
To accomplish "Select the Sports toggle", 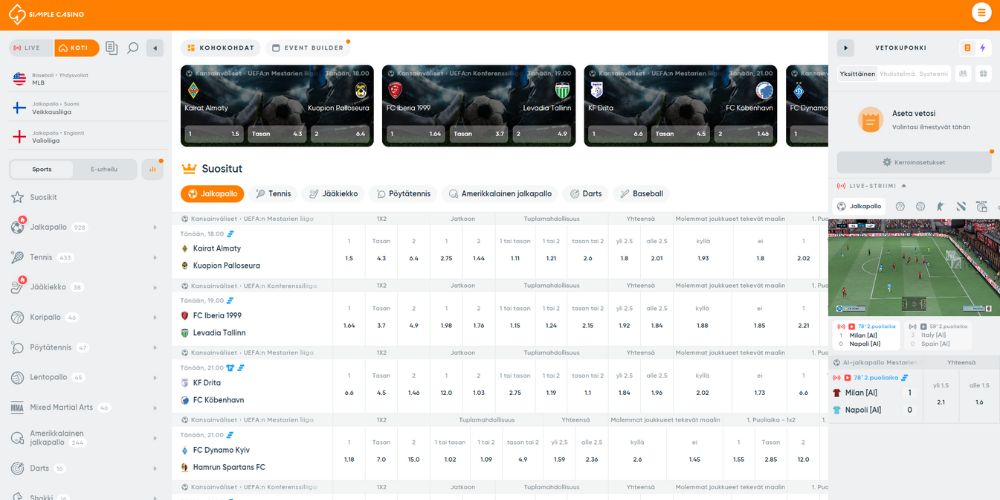I will [42, 170].
